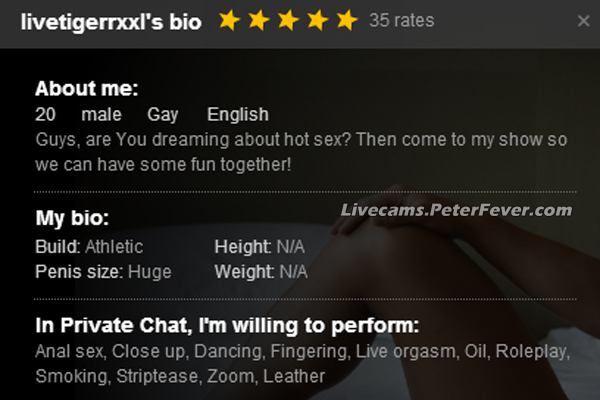Click the "English" language label
This screenshot has height=400, width=600.
pyautogui.click(x=237, y=115)
